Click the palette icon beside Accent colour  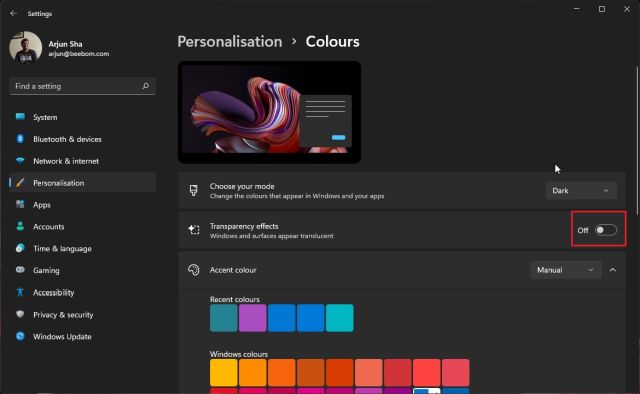point(193,270)
